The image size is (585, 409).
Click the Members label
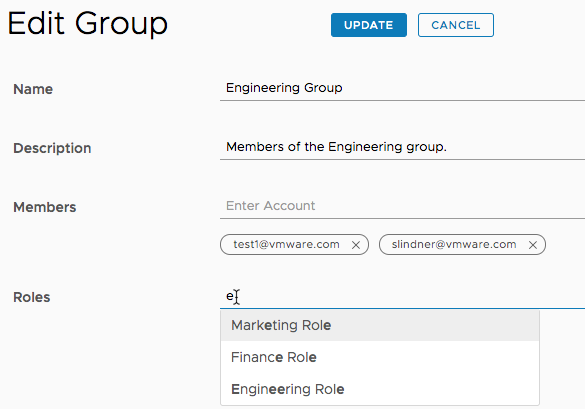pyautogui.click(x=45, y=207)
